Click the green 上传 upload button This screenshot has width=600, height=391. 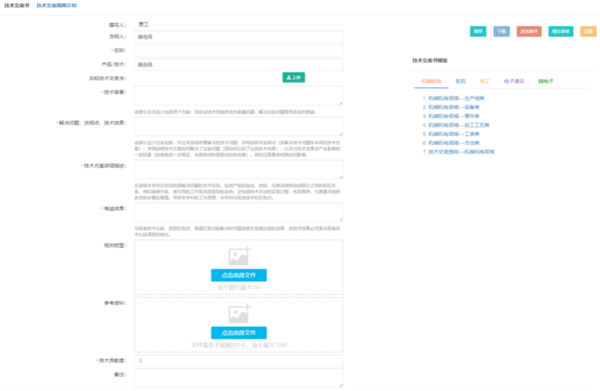coord(293,77)
